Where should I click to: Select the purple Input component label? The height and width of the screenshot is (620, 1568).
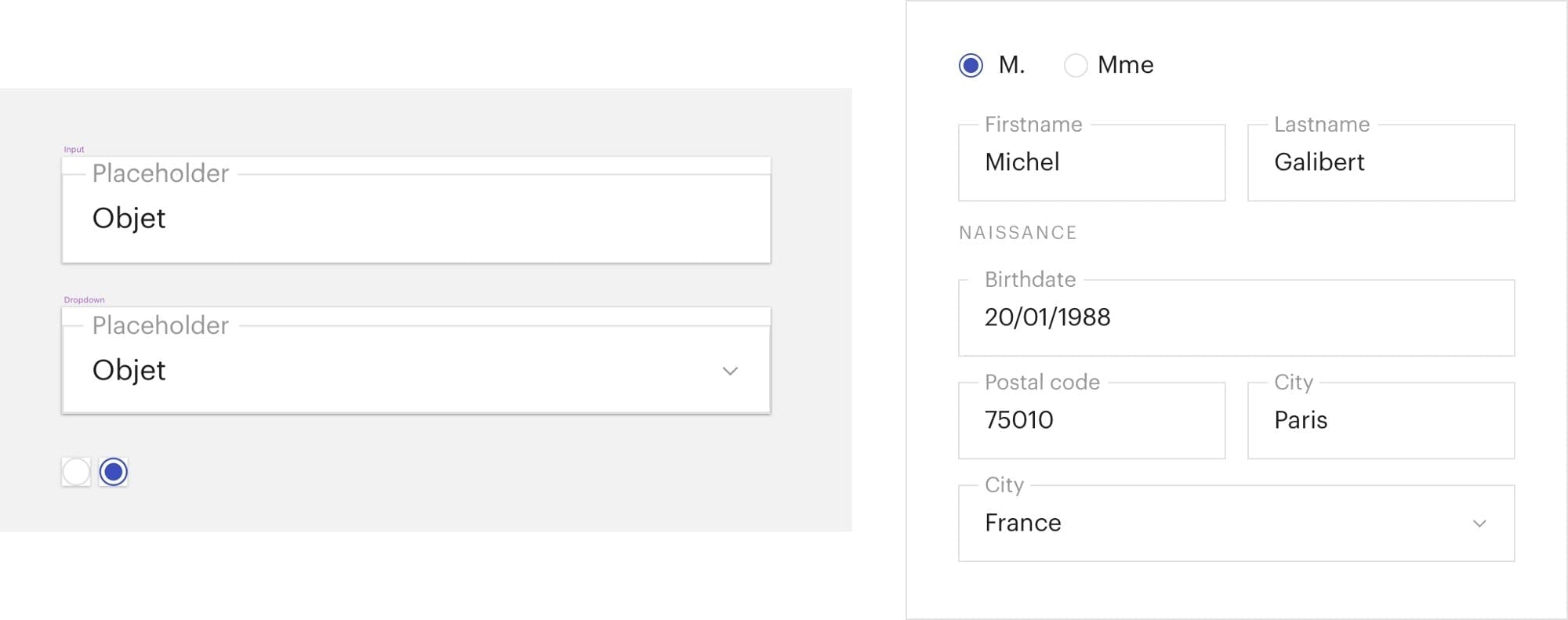coord(74,149)
